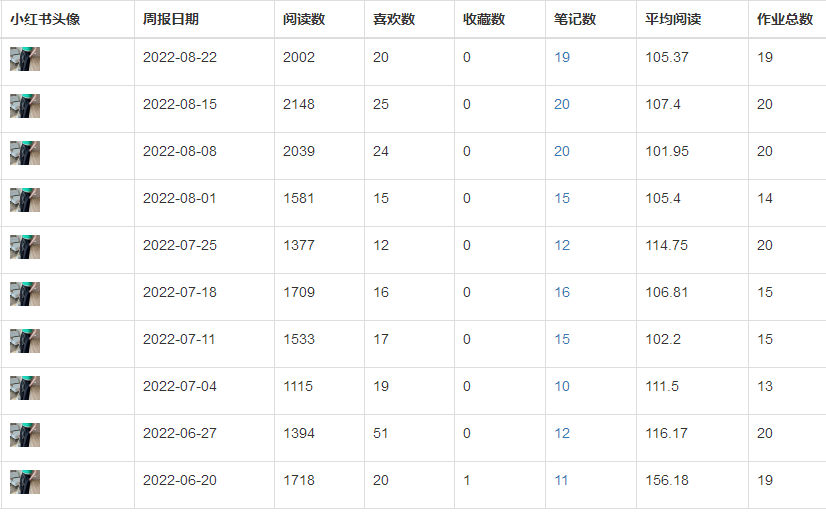This screenshot has width=826, height=527.
Task: Open avatar thumbnail in the 2022-07-11 row
Action: click(x=25, y=341)
